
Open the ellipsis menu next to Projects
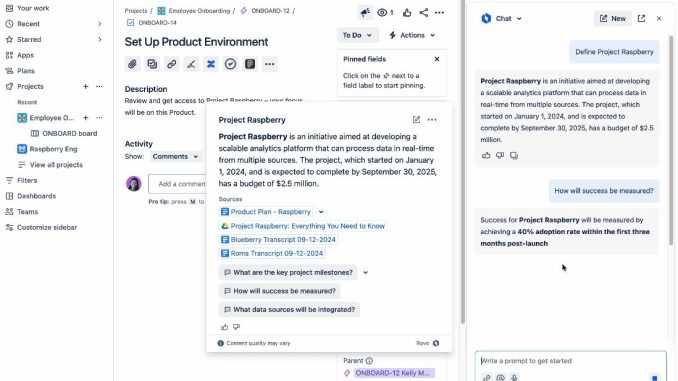99,86
